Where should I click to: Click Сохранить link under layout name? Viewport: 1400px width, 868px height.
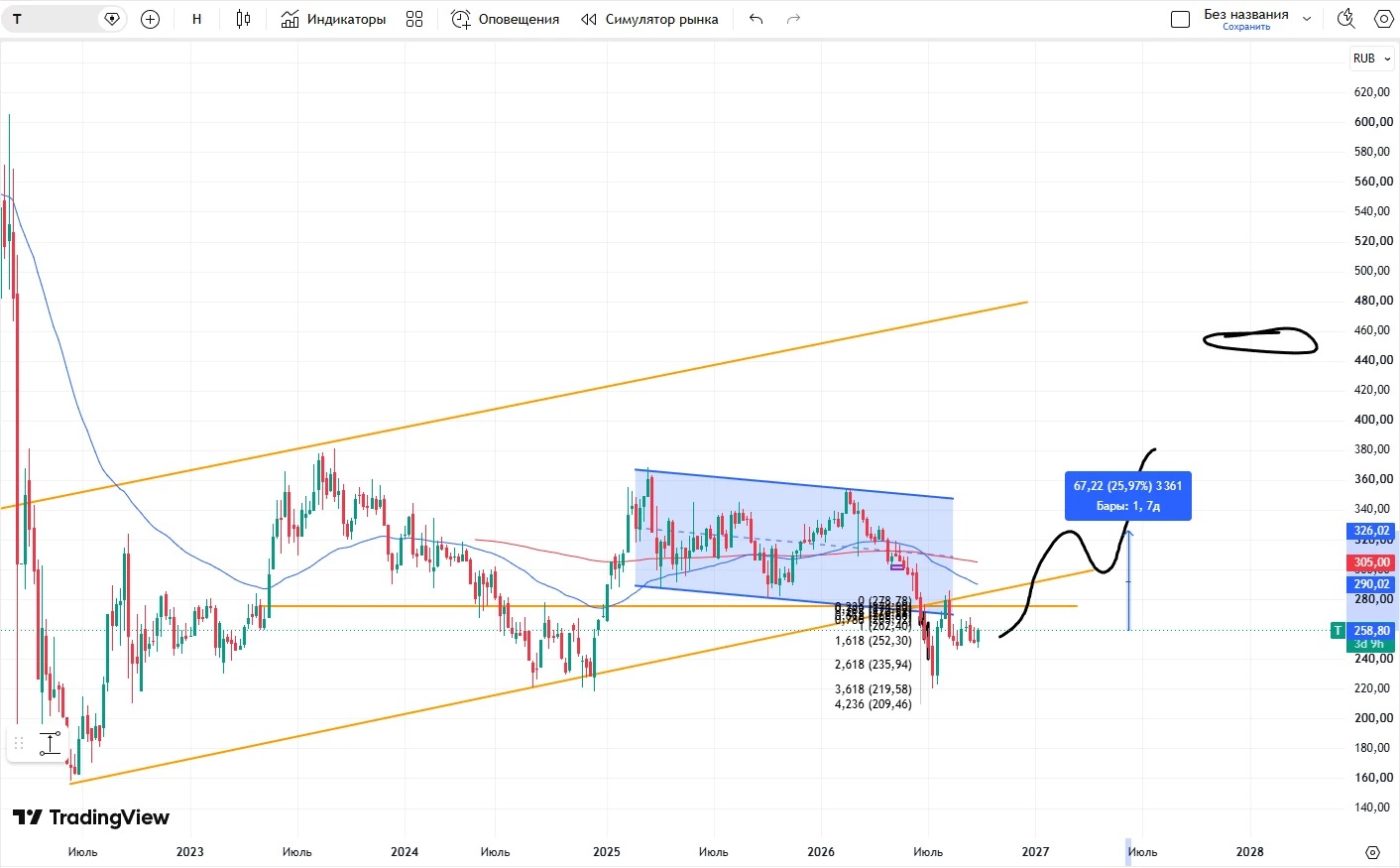coord(1246,27)
